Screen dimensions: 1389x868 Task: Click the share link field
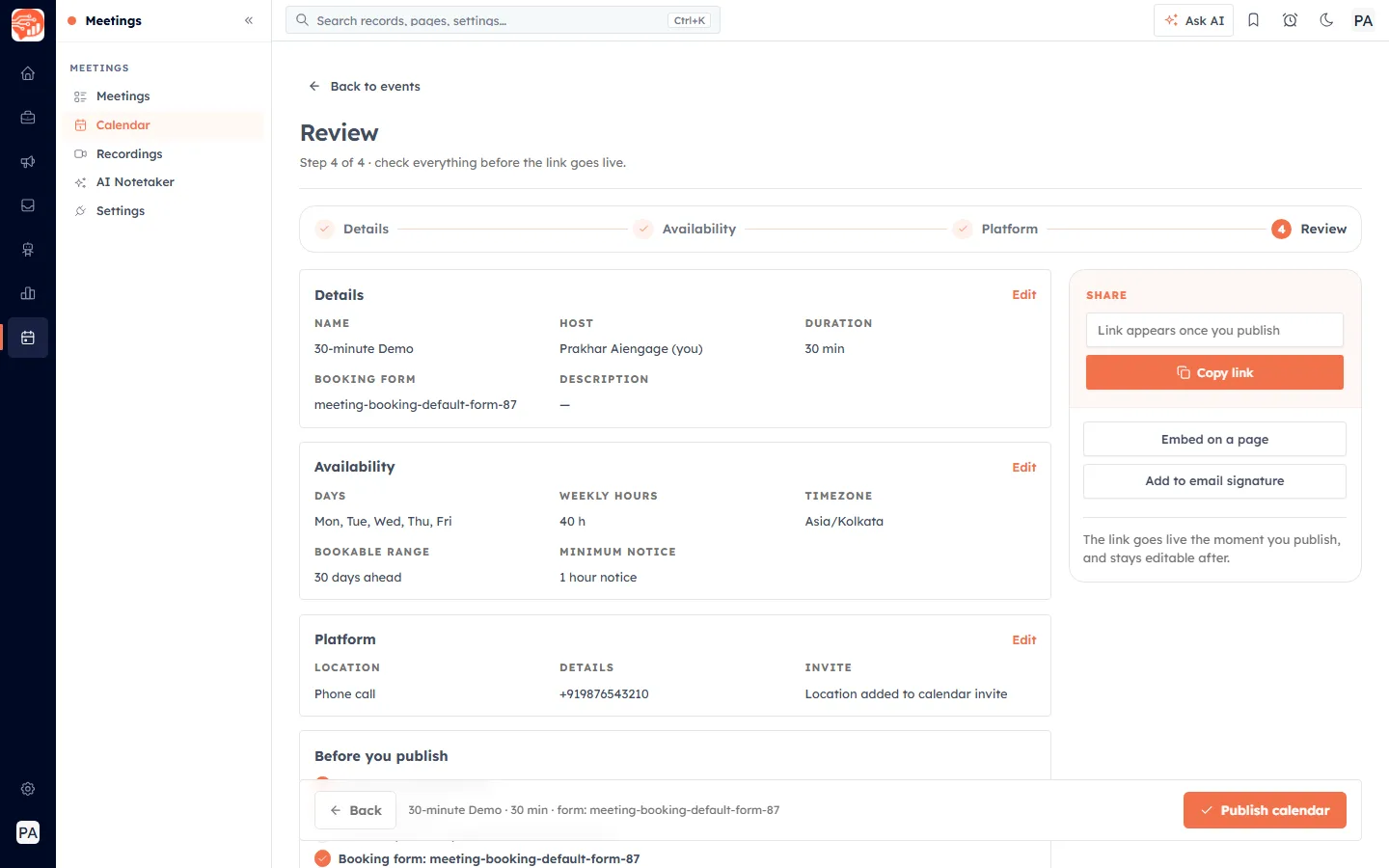coord(1214,330)
